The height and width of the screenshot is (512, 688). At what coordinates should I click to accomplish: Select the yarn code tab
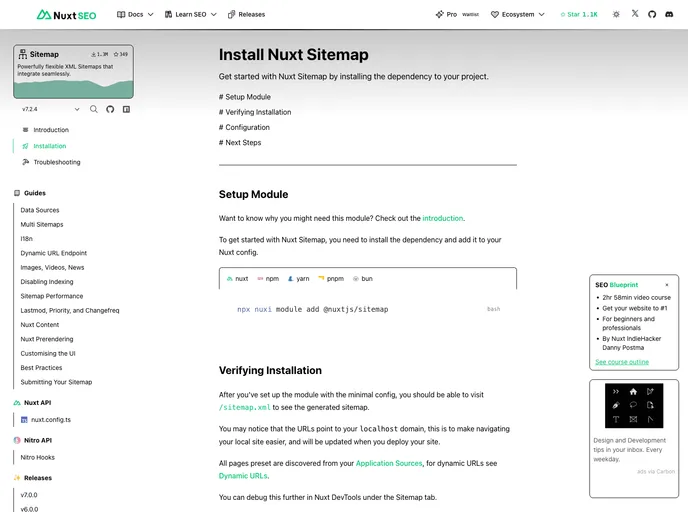point(298,279)
